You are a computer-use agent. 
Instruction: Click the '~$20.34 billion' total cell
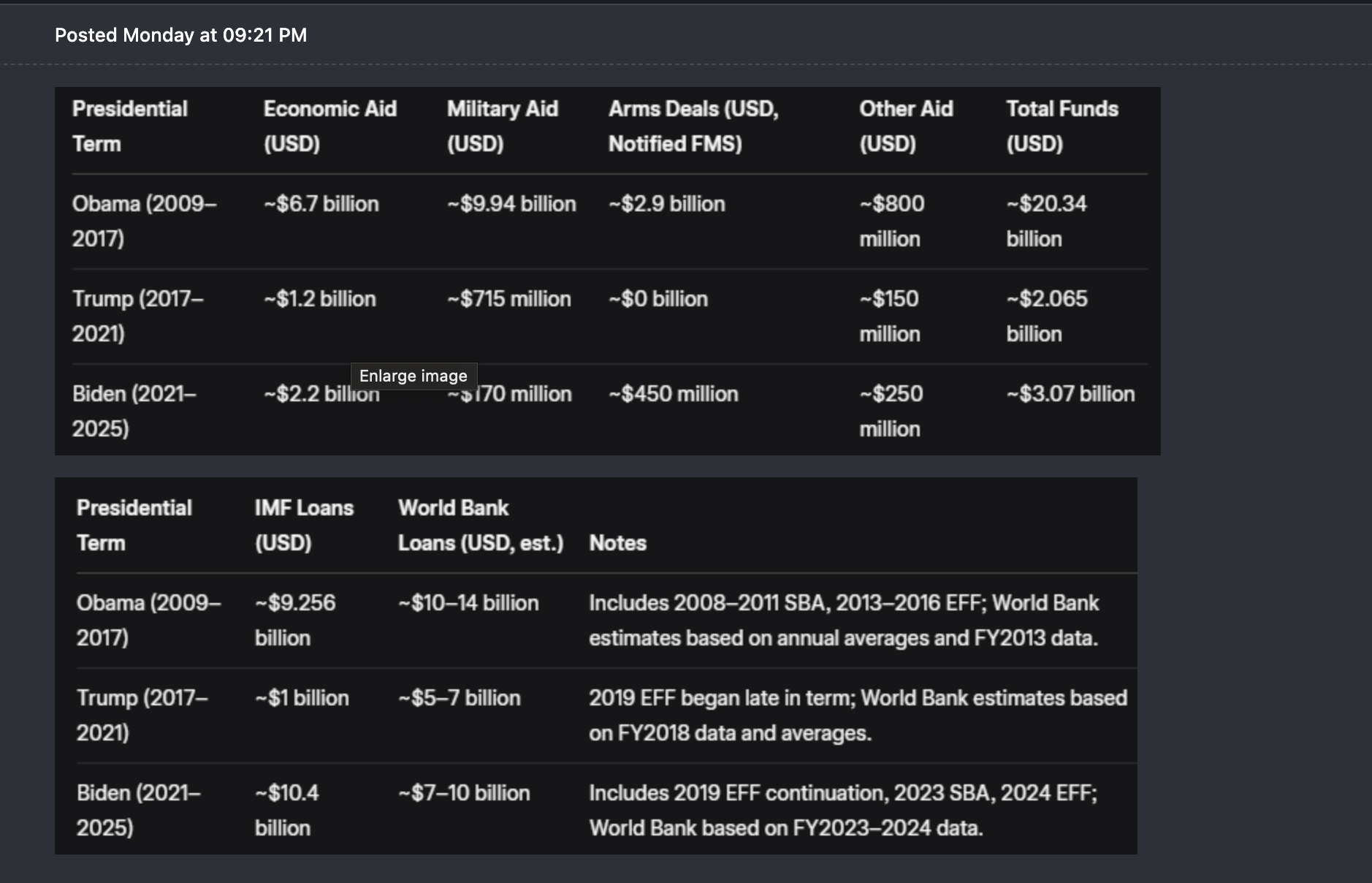click(1046, 221)
